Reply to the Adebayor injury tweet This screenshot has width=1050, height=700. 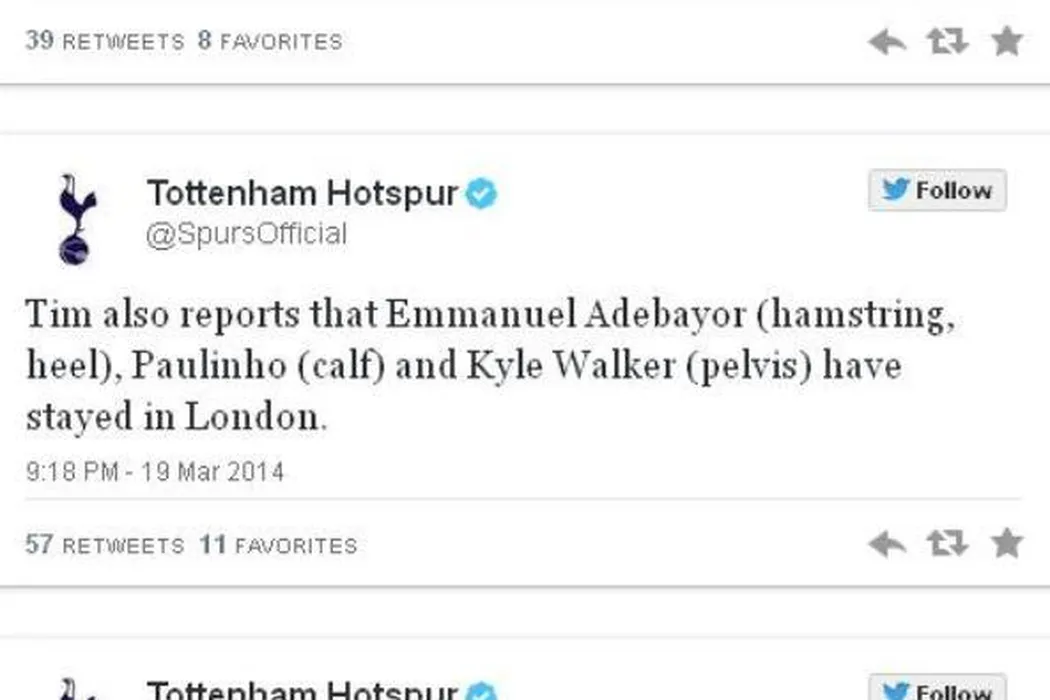[x=887, y=543]
